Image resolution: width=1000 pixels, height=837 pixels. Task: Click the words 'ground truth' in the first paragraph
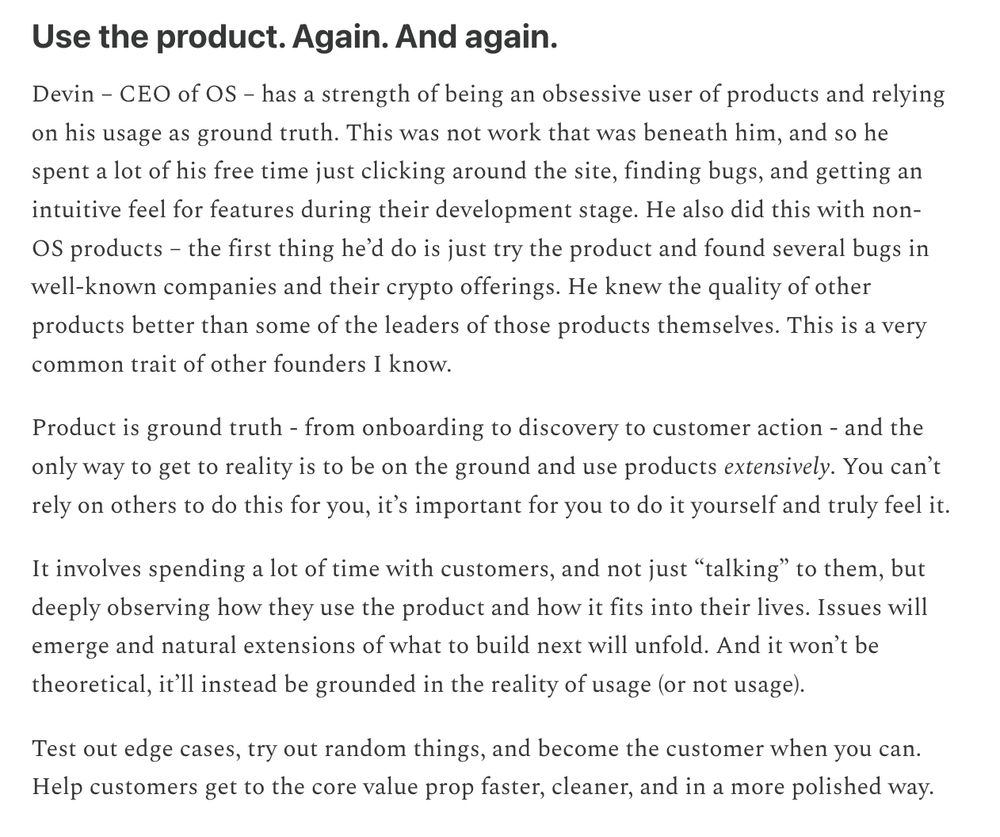(268, 133)
